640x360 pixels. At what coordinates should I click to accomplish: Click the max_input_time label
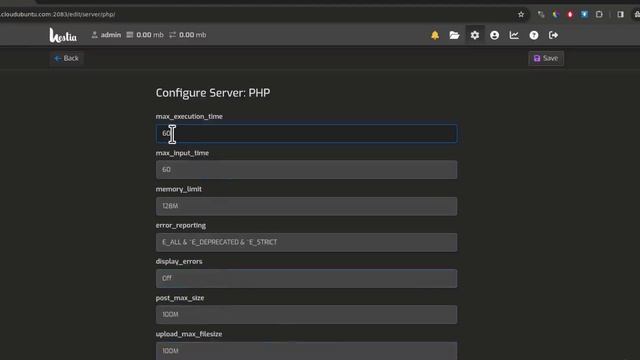click(x=182, y=153)
